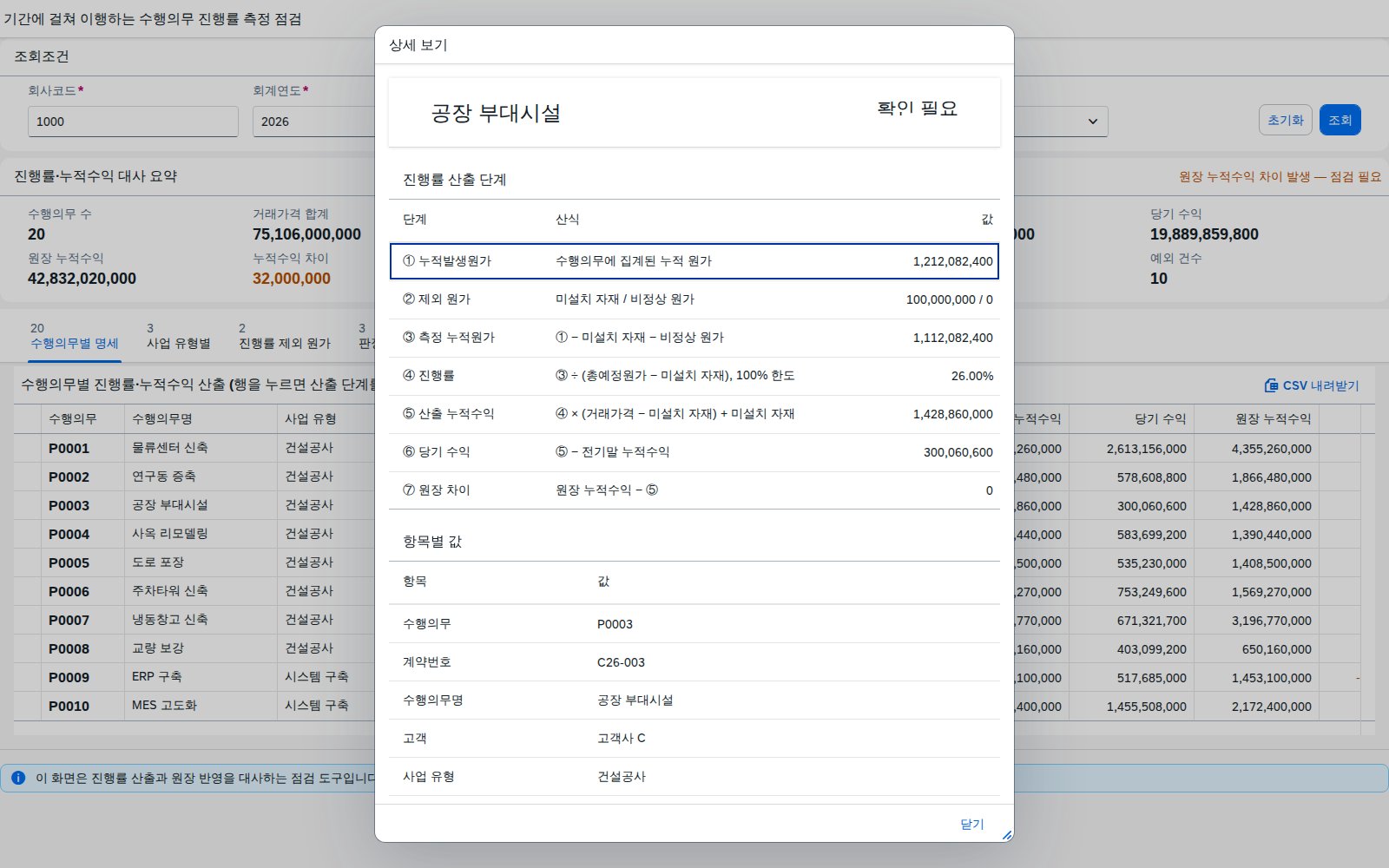
Task: Select the ⑥ 당기 수익 row
Action: 694,452
